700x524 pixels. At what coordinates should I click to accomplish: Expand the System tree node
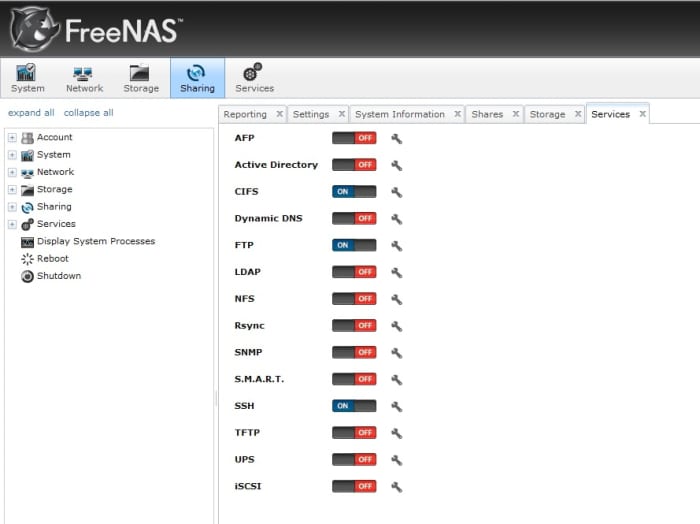[x=12, y=155]
